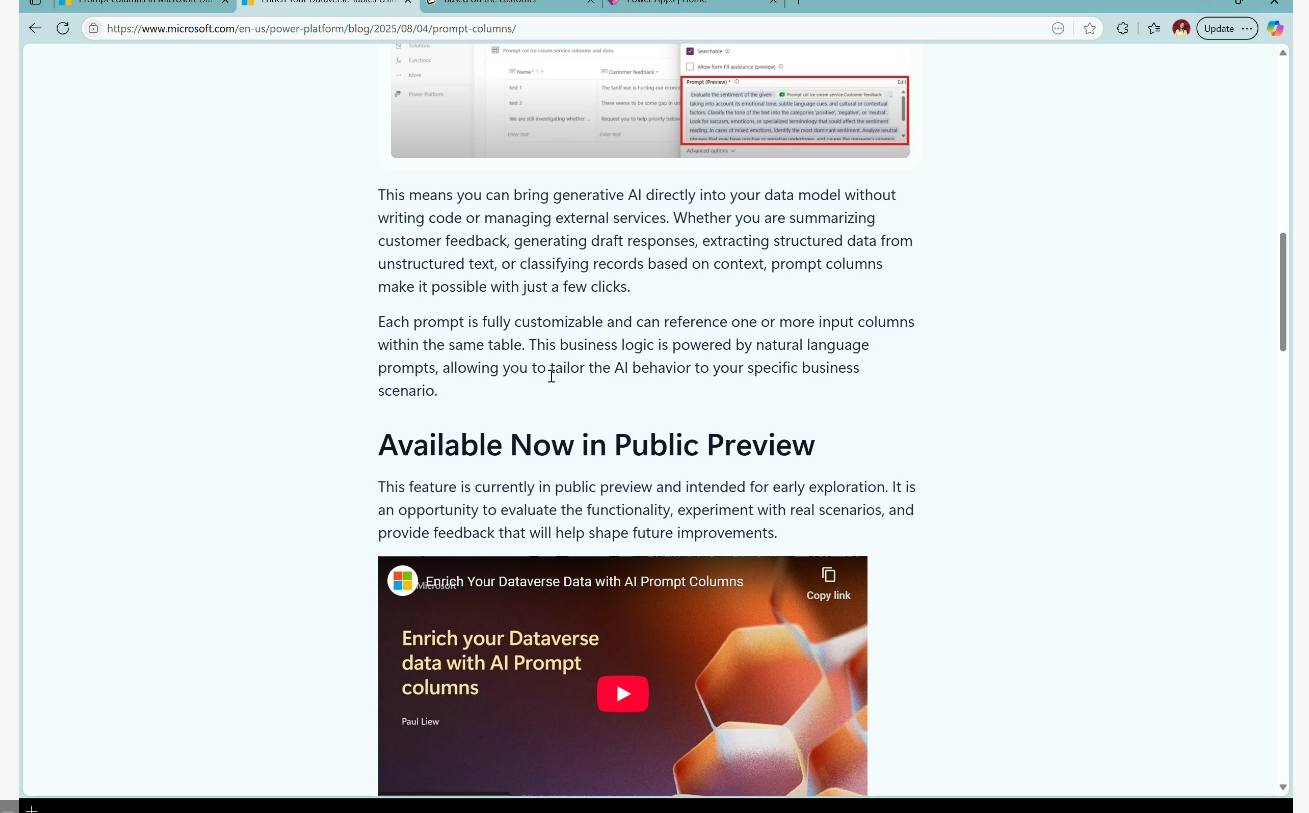Go back using the browser back arrow

[x=35, y=28]
